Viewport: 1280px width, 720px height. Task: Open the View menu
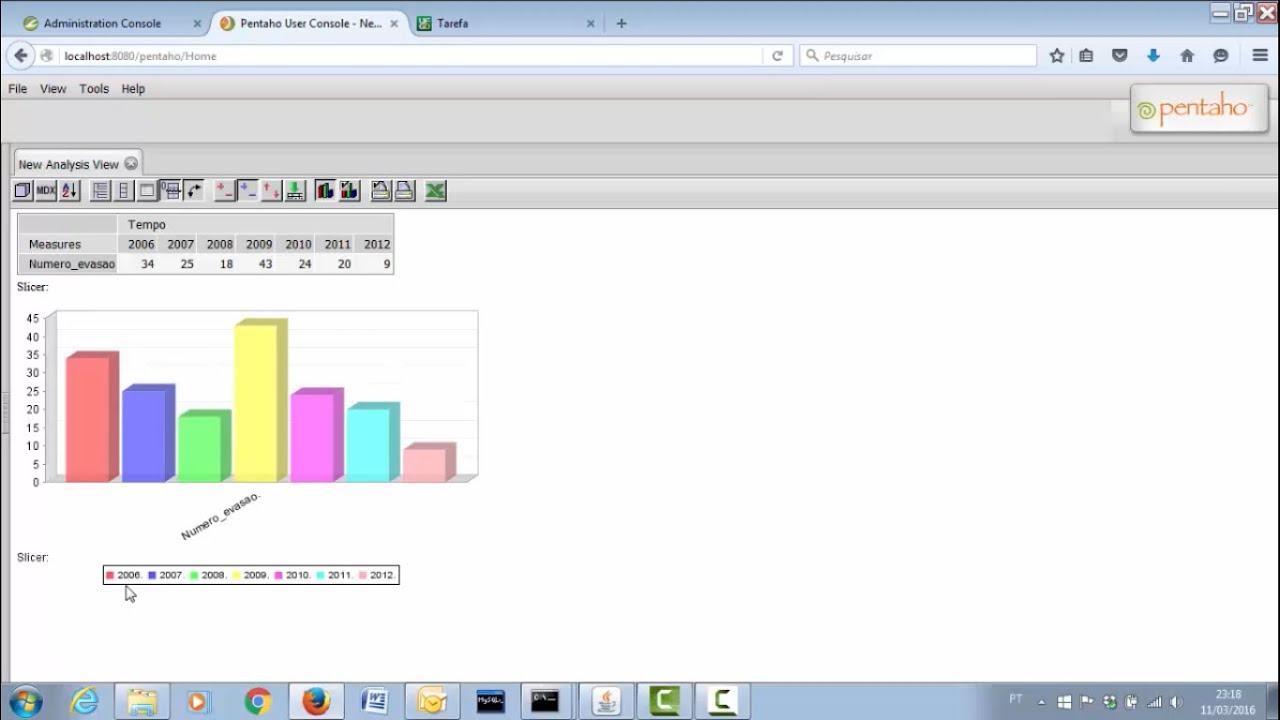tap(53, 89)
